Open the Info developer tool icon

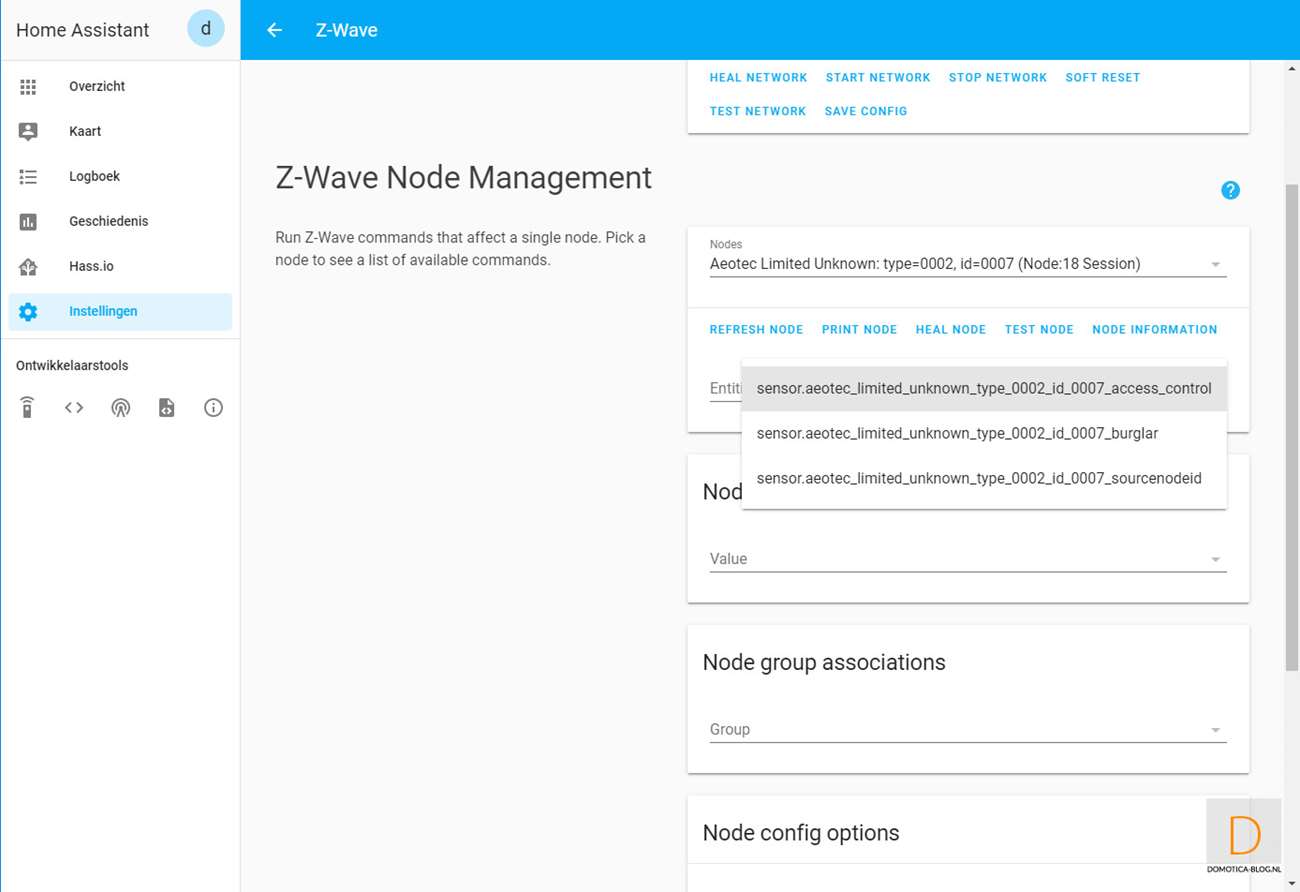coord(213,408)
